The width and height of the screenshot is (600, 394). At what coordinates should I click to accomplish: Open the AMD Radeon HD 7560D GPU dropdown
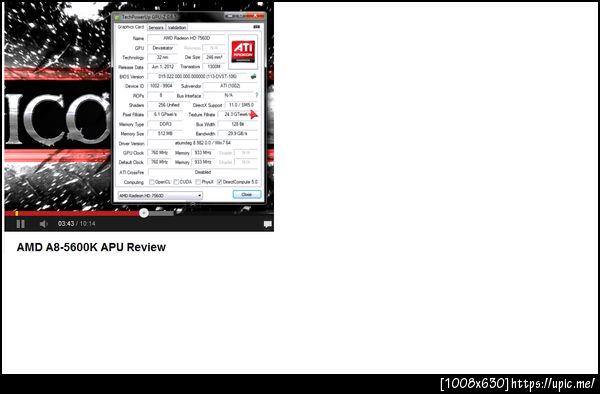tap(160, 195)
